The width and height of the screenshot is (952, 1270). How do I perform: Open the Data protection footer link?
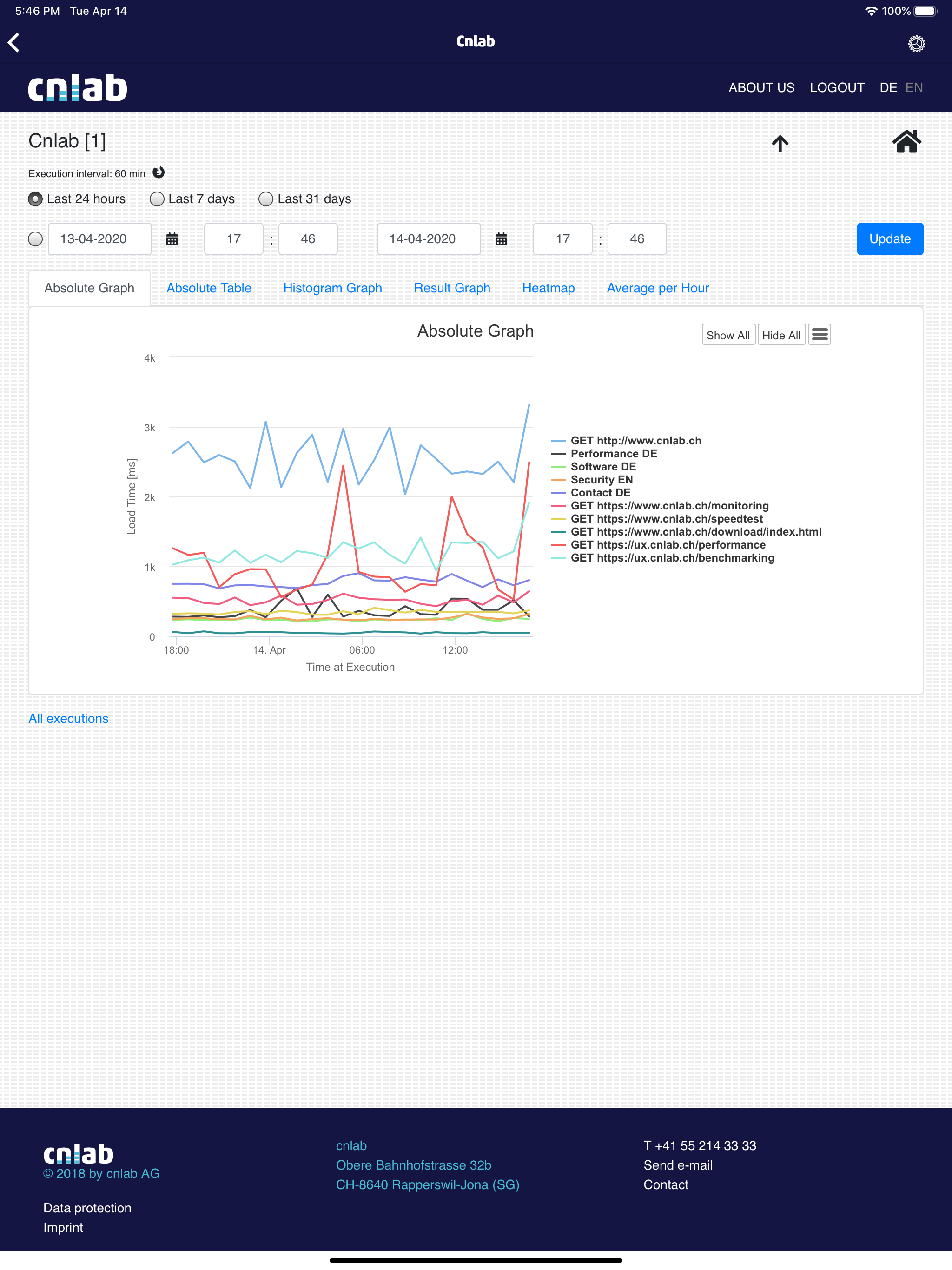click(87, 1208)
